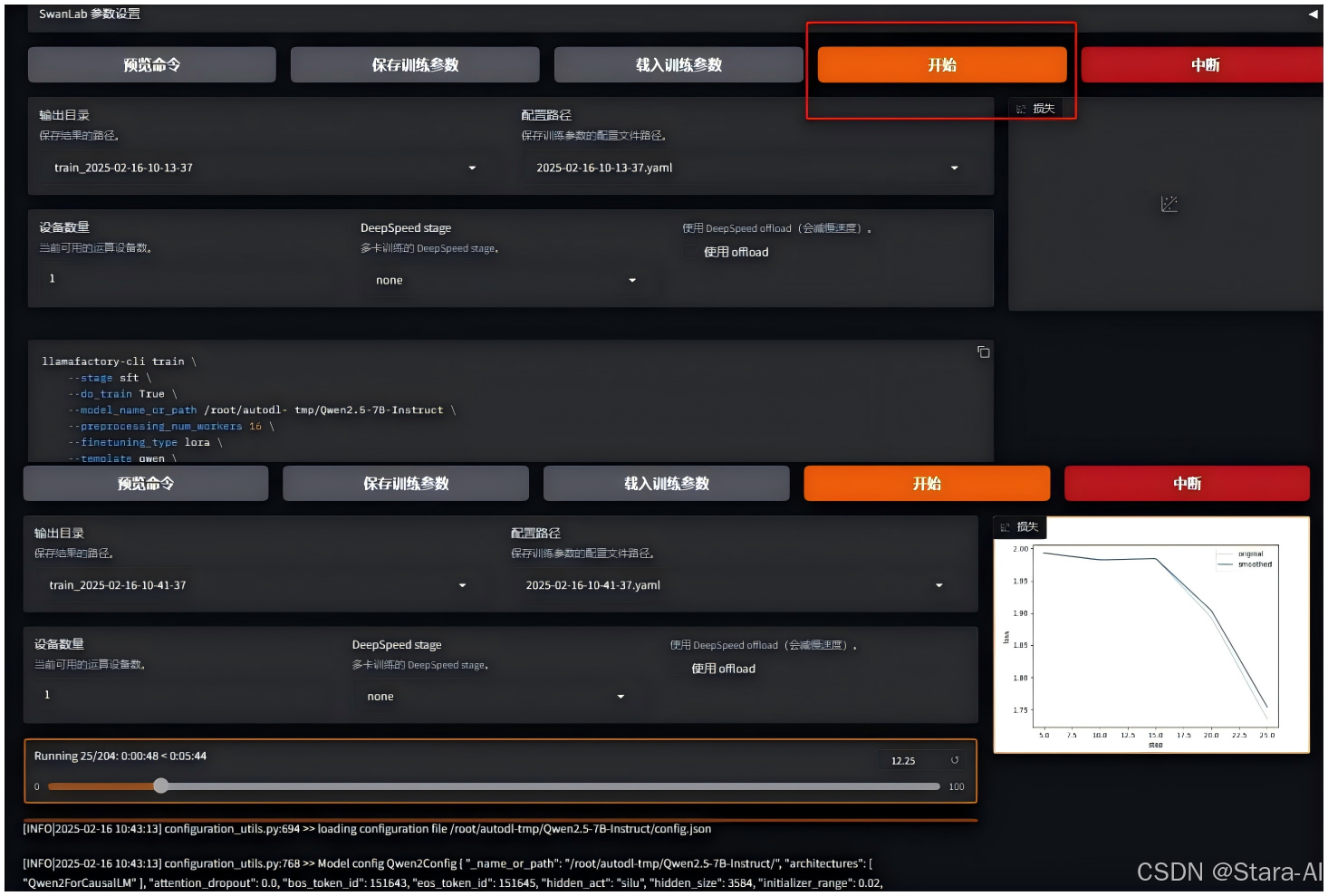Click 预览命令 in the 10-41-37 run panel
Viewport: 1328px width, 896px height.
pyautogui.click(x=146, y=484)
